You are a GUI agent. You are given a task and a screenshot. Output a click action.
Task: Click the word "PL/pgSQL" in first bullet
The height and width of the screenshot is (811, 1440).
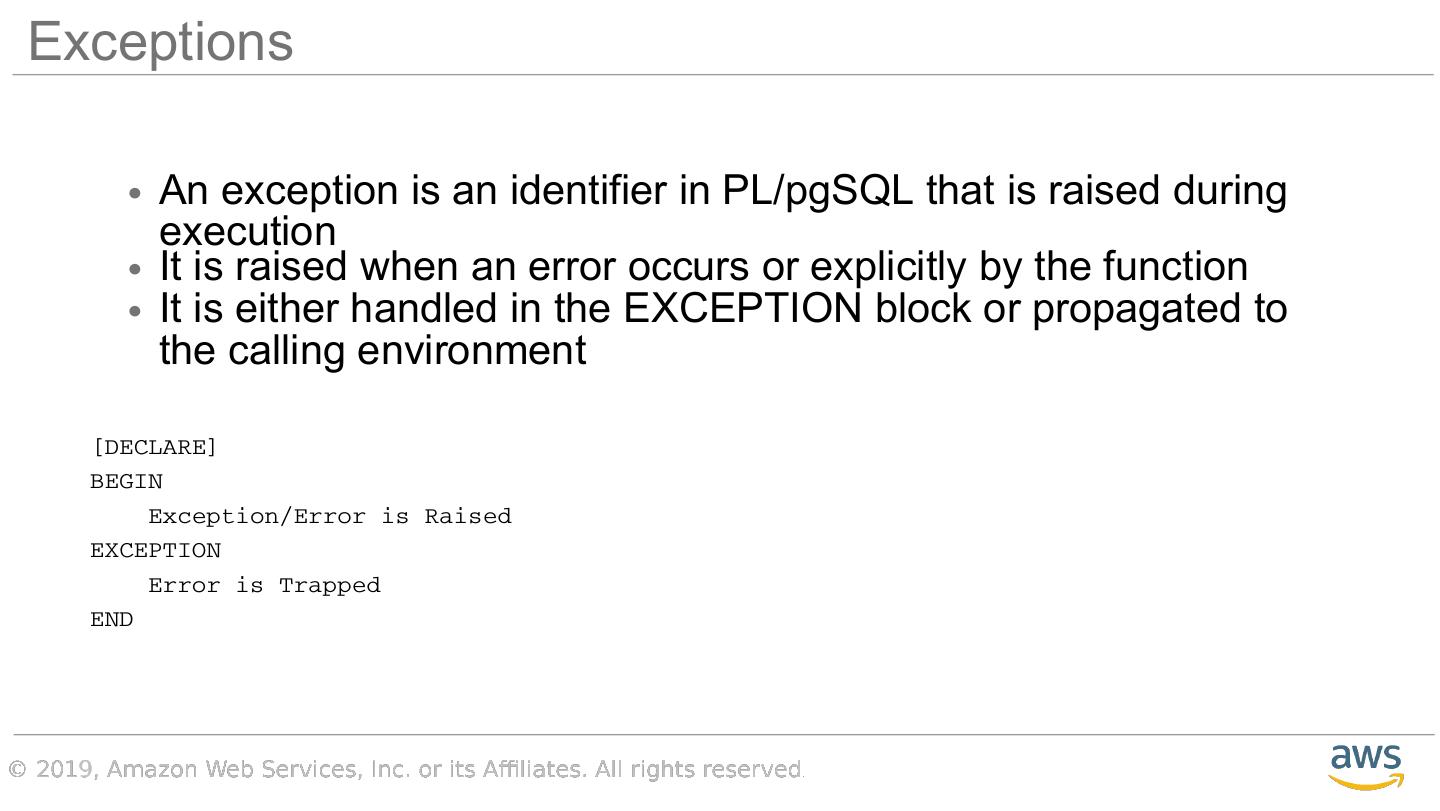[x=817, y=190]
